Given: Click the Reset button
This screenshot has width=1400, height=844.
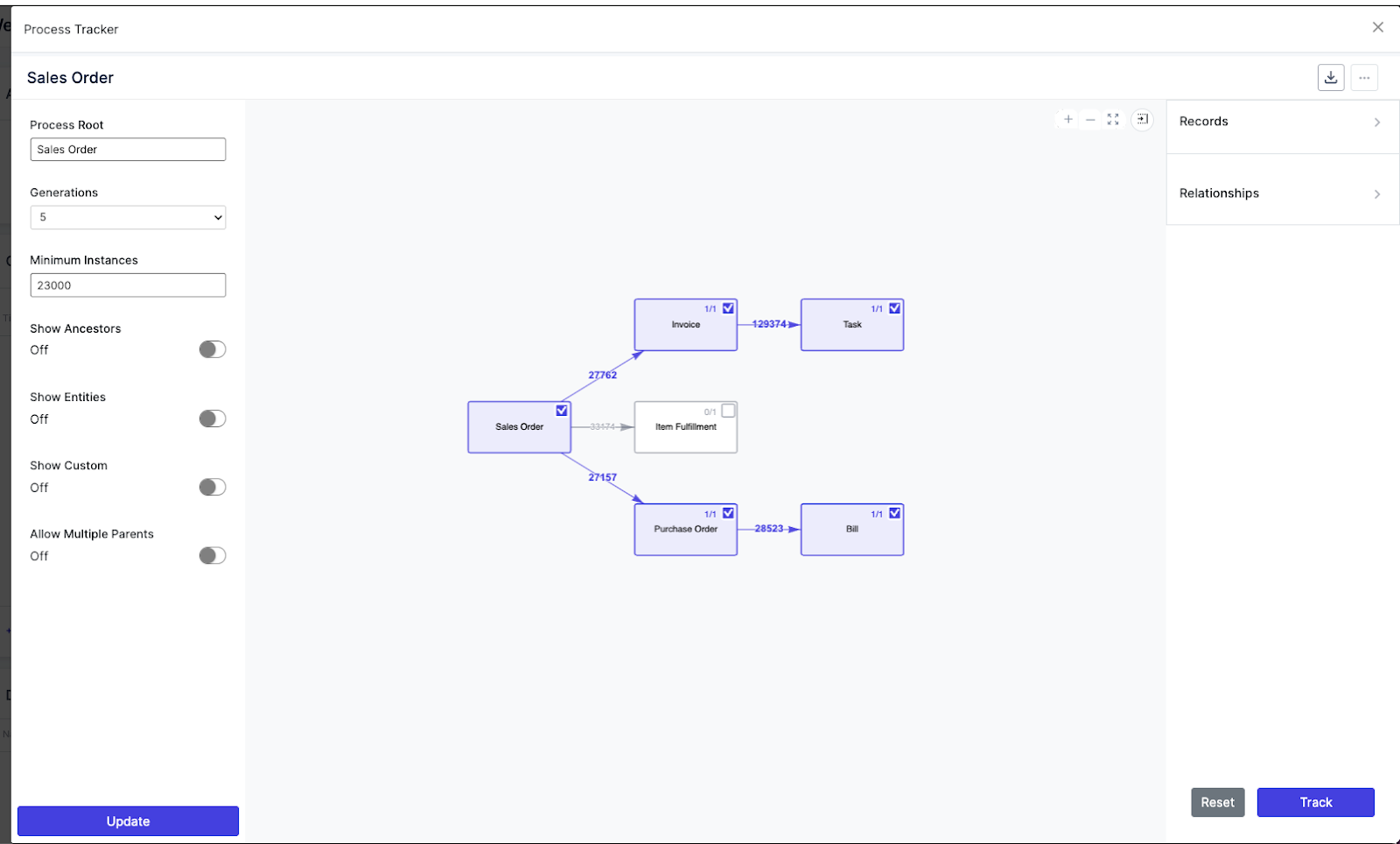Looking at the screenshot, I should [x=1217, y=802].
